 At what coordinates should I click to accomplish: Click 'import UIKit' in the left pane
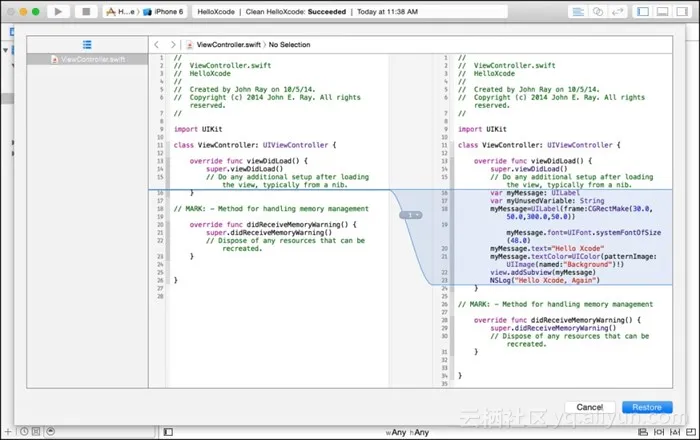pyautogui.click(x=198, y=129)
